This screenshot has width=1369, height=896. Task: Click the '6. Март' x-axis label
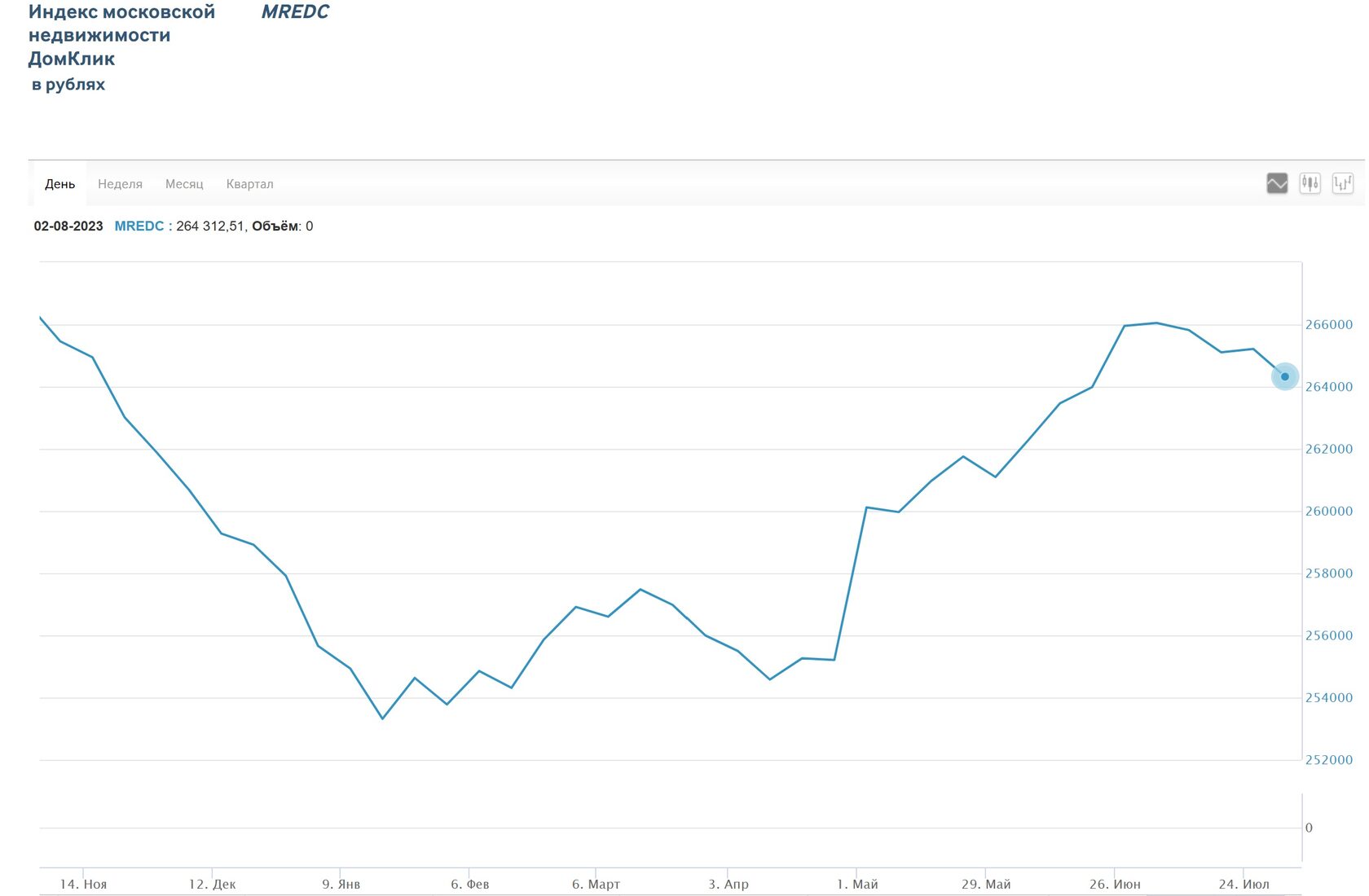point(596,884)
